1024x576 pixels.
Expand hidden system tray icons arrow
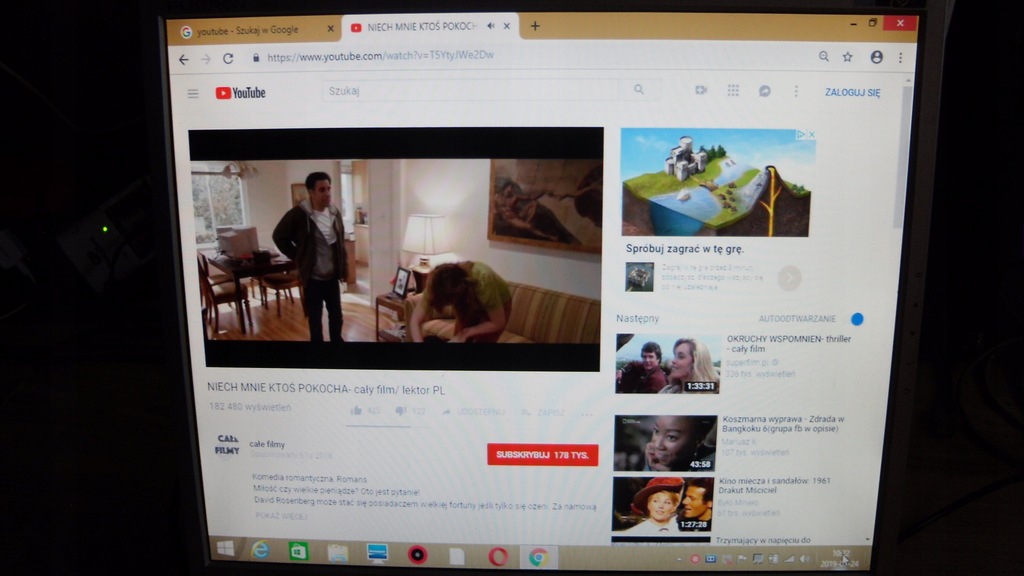point(679,559)
